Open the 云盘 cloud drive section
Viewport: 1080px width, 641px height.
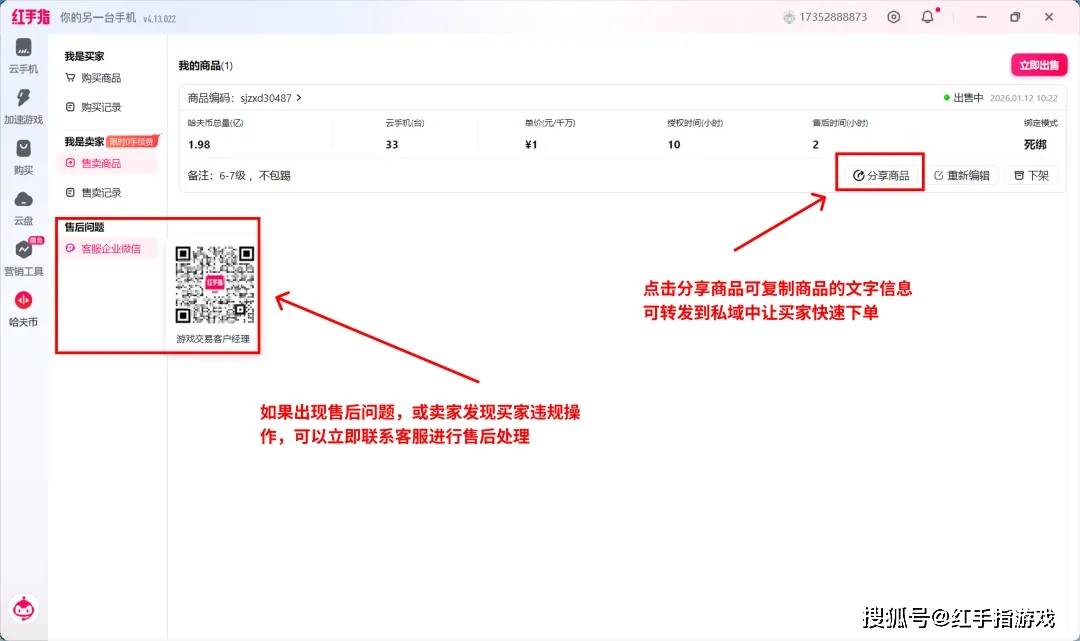tap(23, 208)
